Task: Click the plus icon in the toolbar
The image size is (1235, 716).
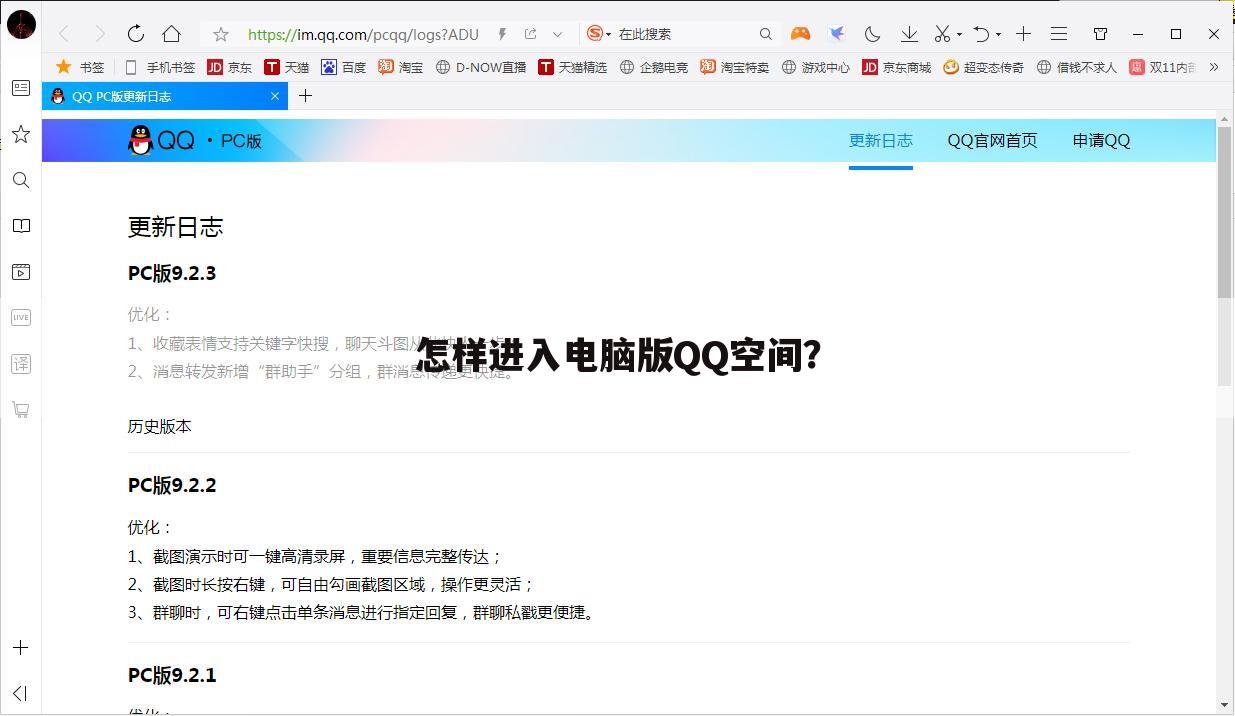Action: [1023, 34]
